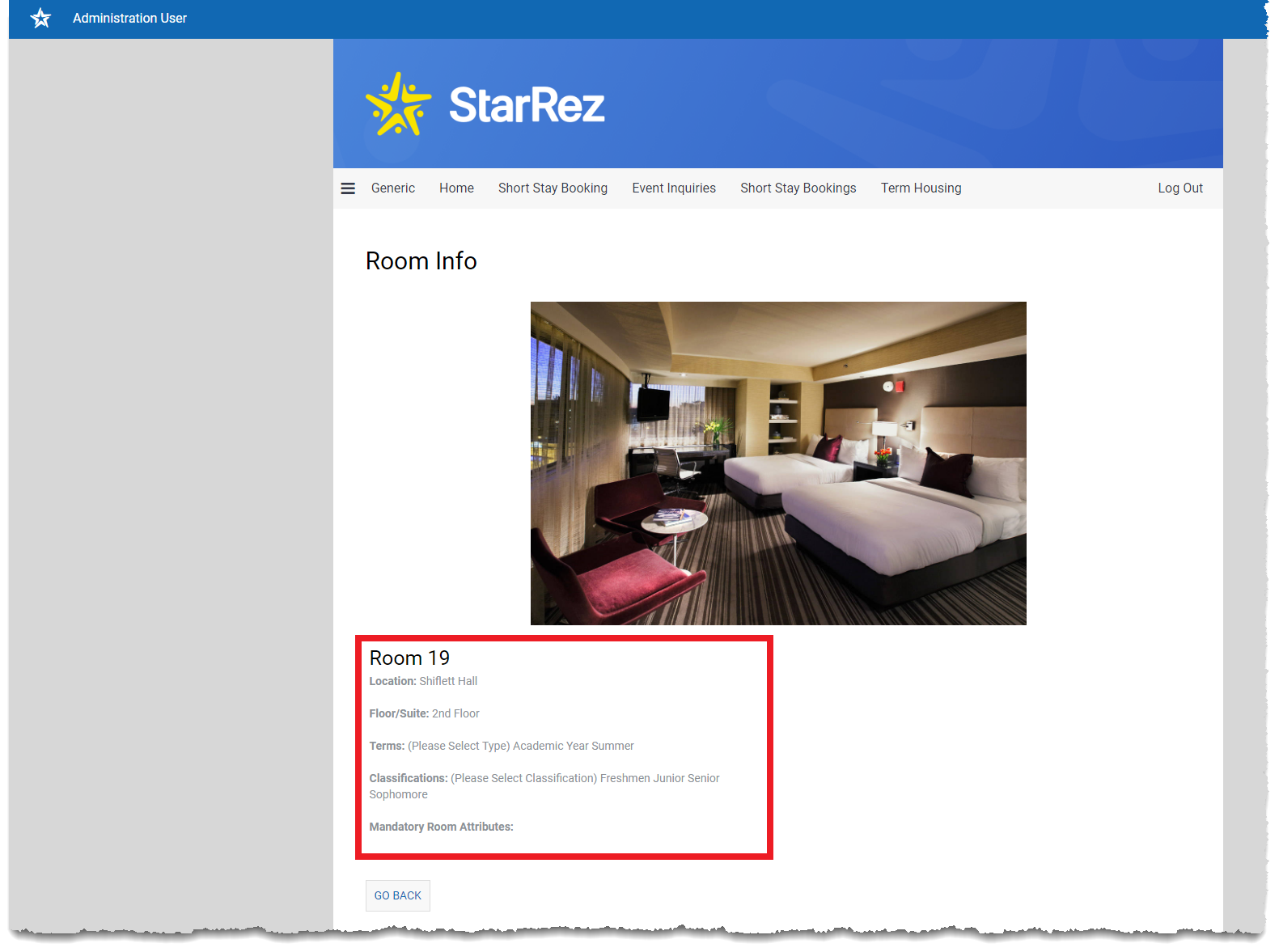Click the Terms line of room details
Image resolution: width=1279 pixels, height=952 pixels.
click(501, 747)
